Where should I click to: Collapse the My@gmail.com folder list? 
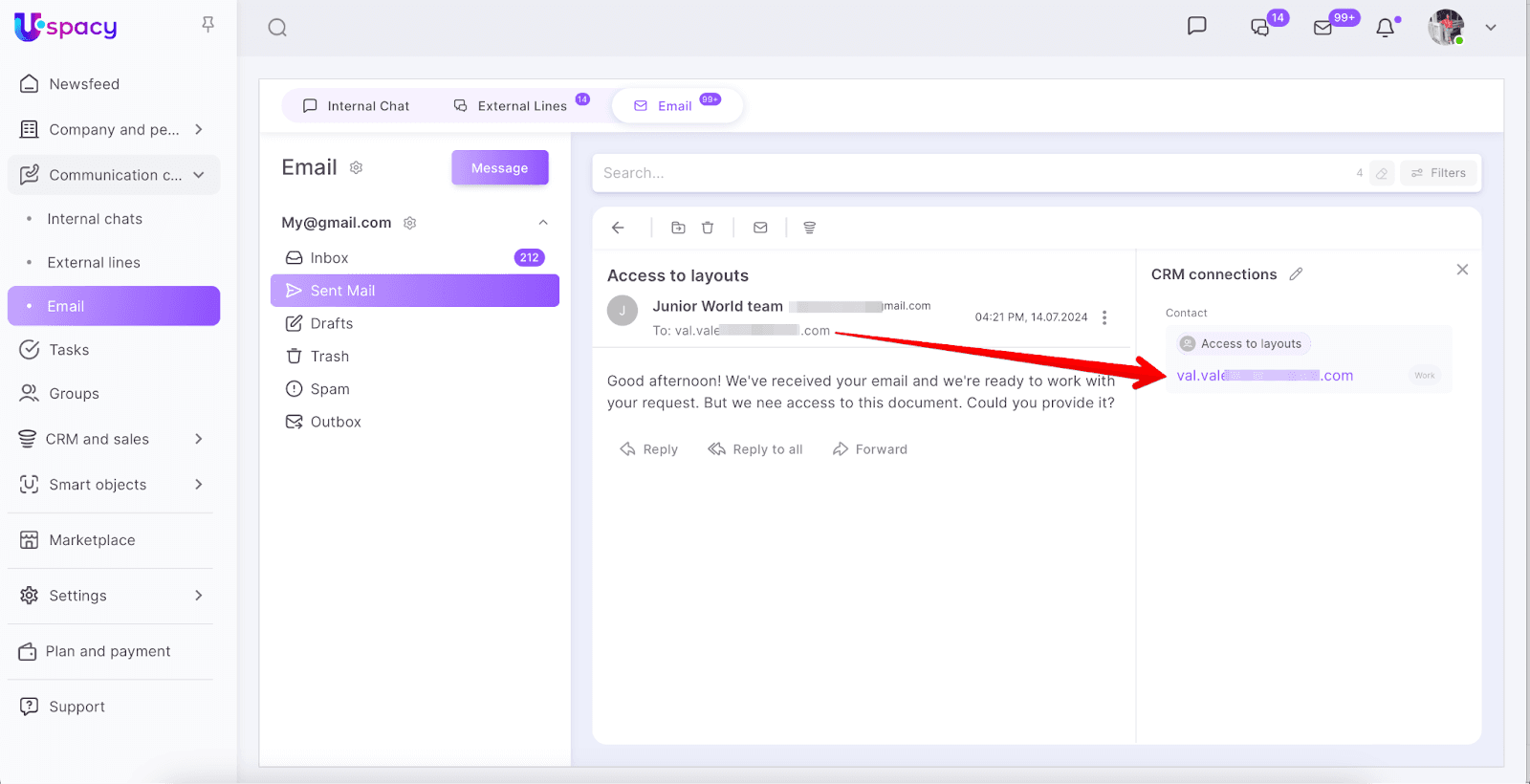click(543, 223)
